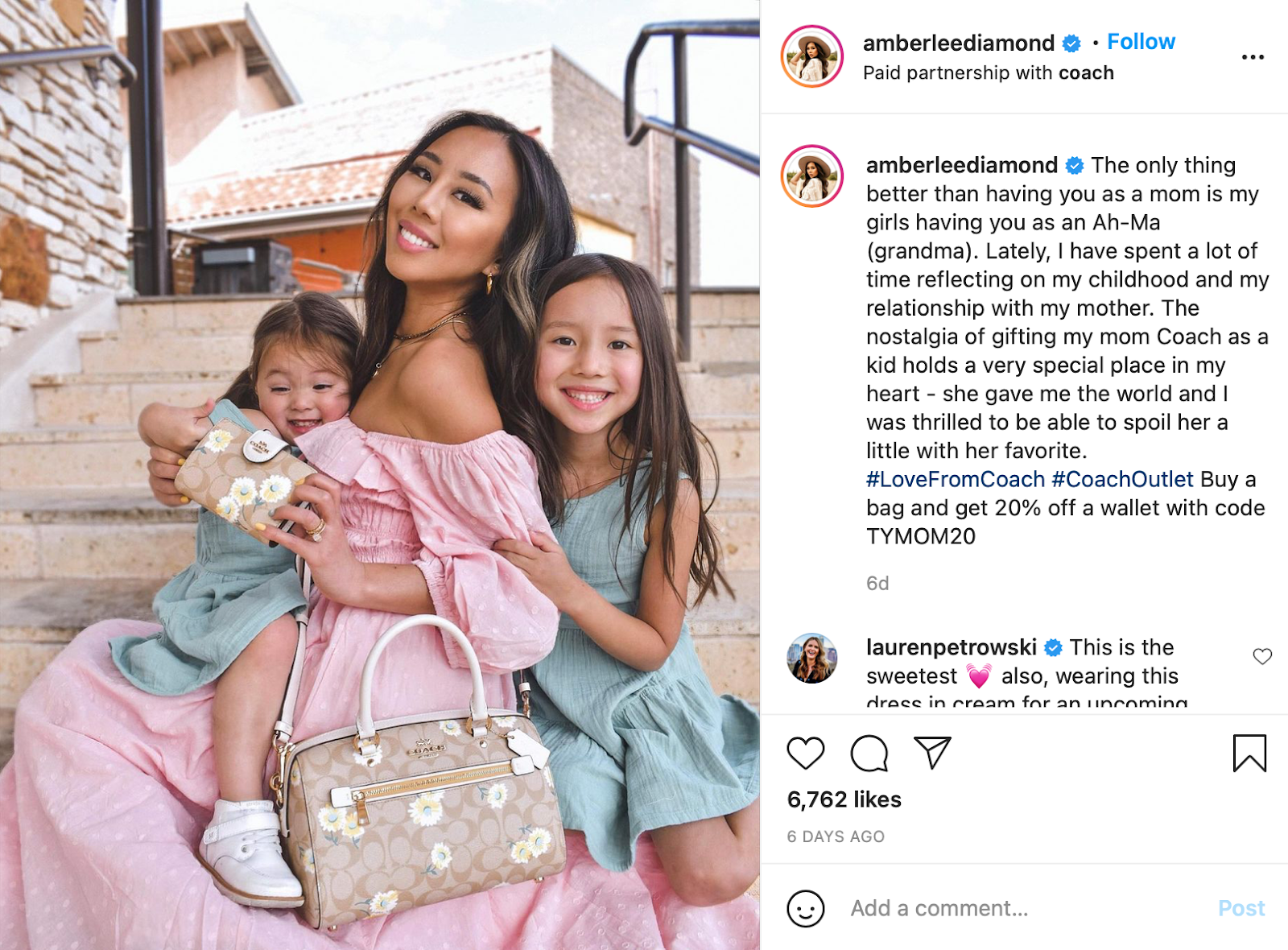
Task: Open laurenpetrowski's profile picture
Action: tap(811, 658)
